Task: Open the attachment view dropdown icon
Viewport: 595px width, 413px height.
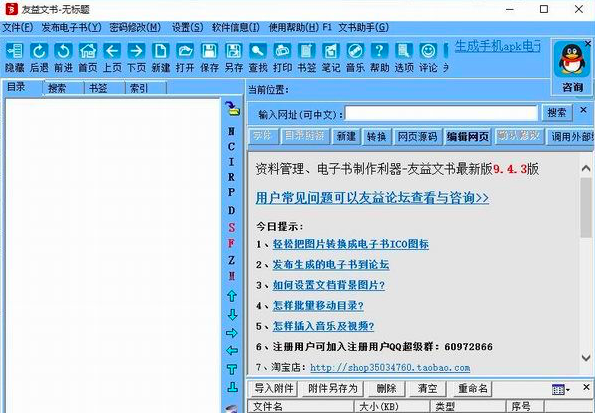Action: coord(561,389)
